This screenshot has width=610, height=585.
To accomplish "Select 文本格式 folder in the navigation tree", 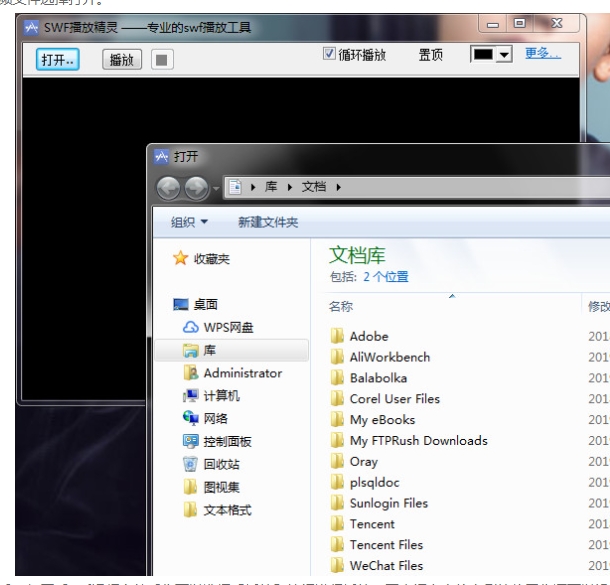I will pyautogui.click(x=228, y=510).
